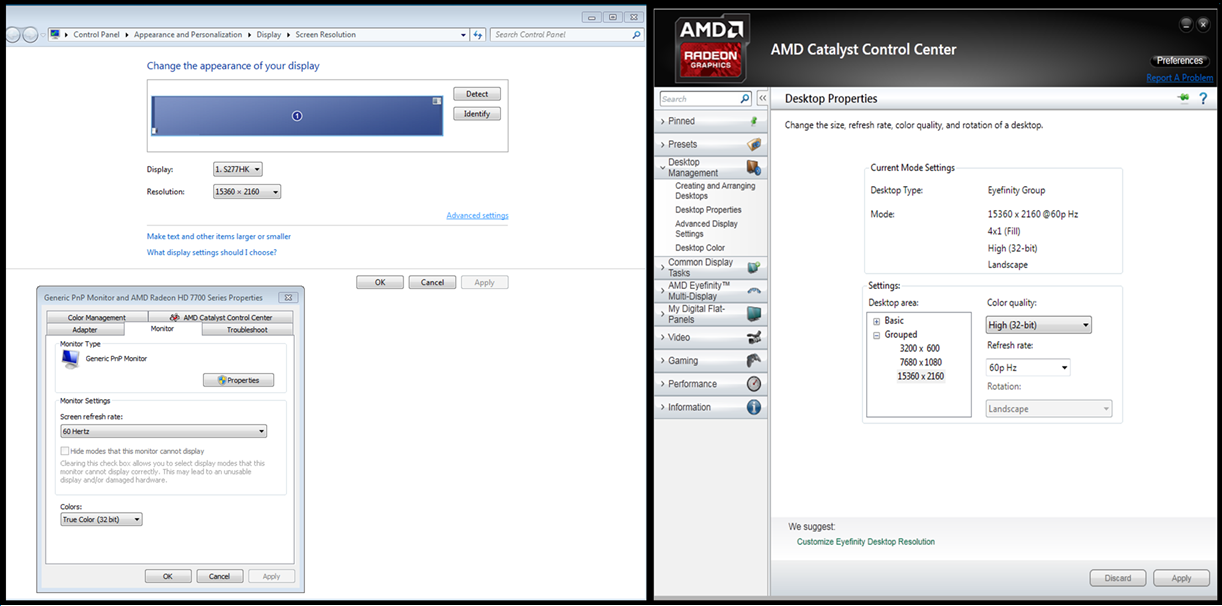Open Make text and other items larger link
This screenshot has height=606, width=1222.
click(219, 236)
